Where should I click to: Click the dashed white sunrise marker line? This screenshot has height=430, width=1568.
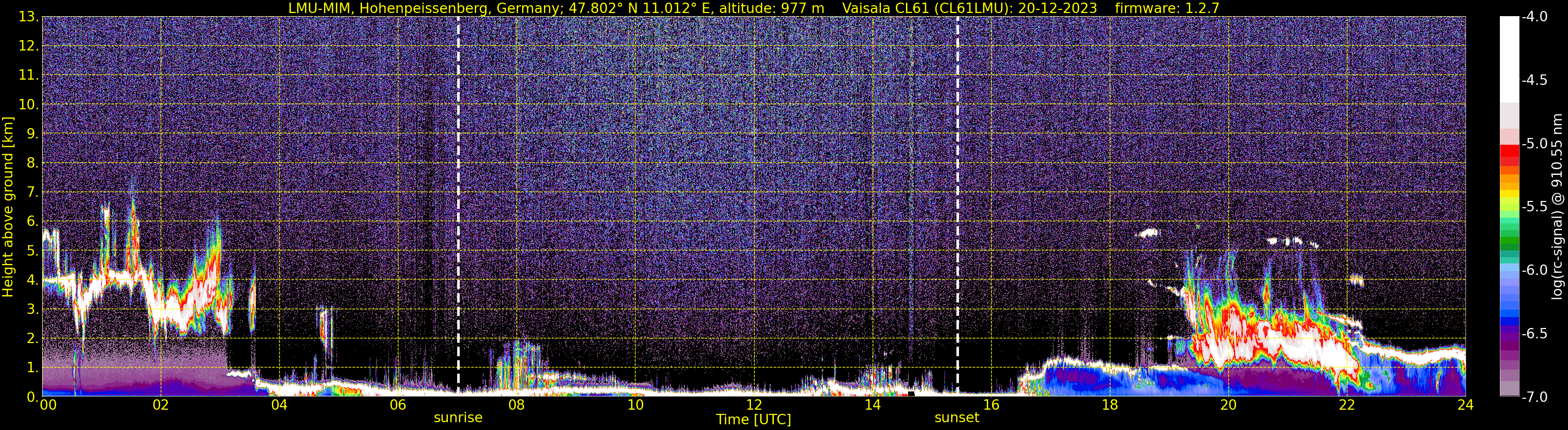pos(458,206)
